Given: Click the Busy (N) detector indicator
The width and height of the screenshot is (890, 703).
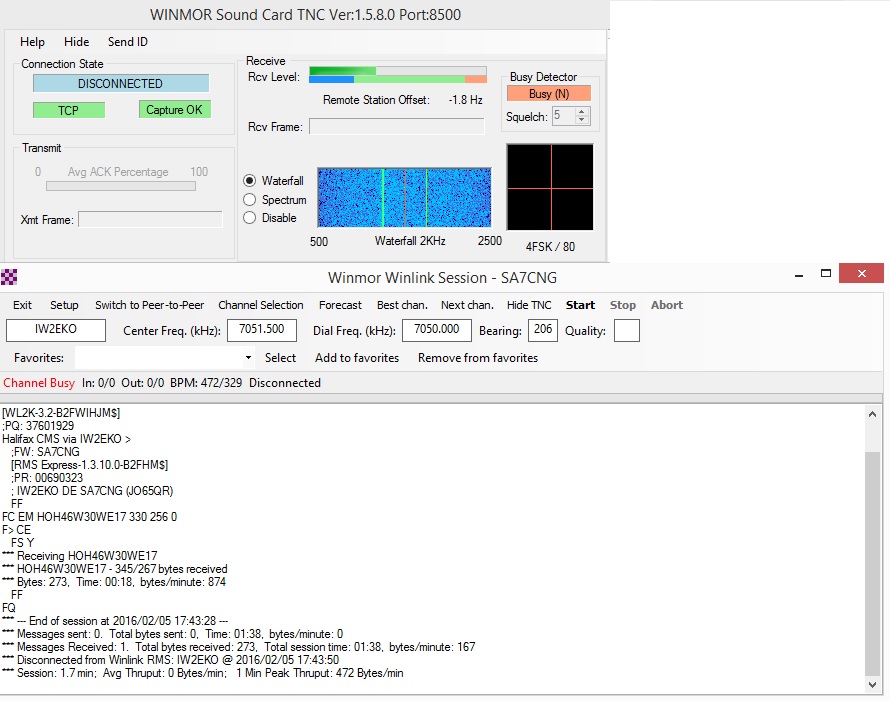Looking at the screenshot, I should 549,94.
